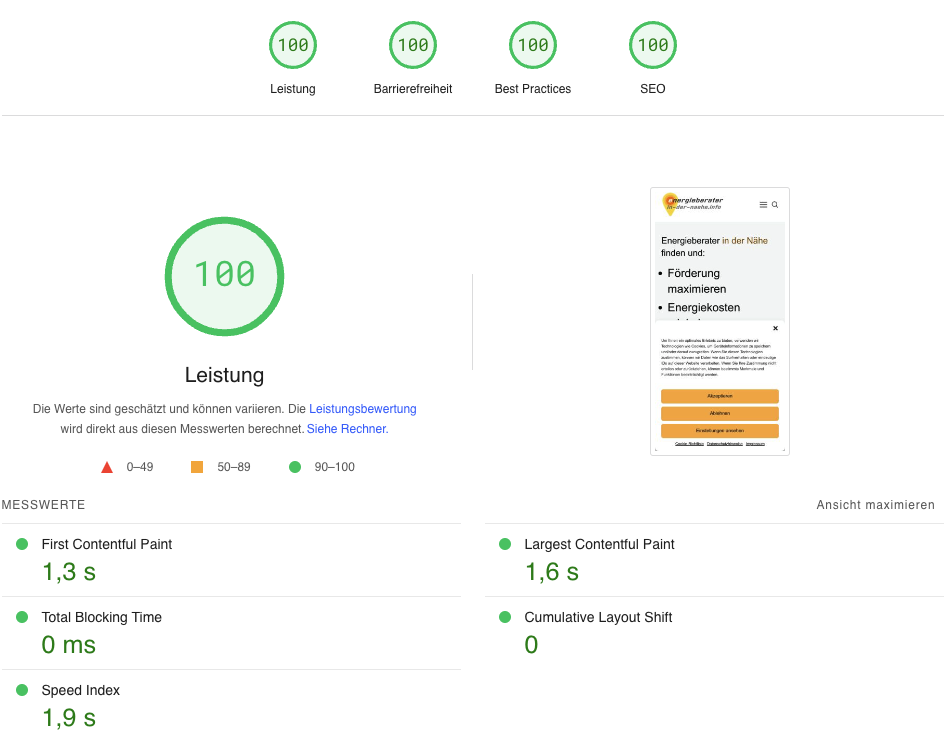Jump to the SEO score gauge
Screen dimensions: 949x747
[x=653, y=46]
